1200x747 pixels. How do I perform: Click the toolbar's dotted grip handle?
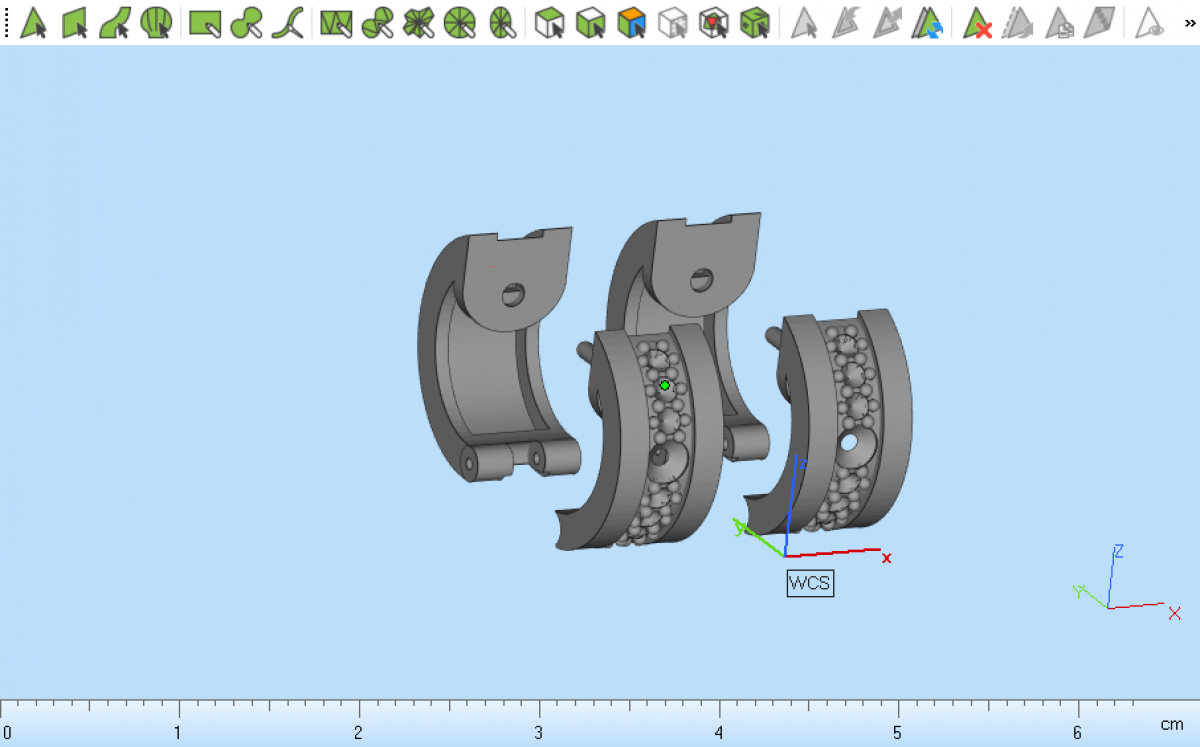[x=7, y=22]
